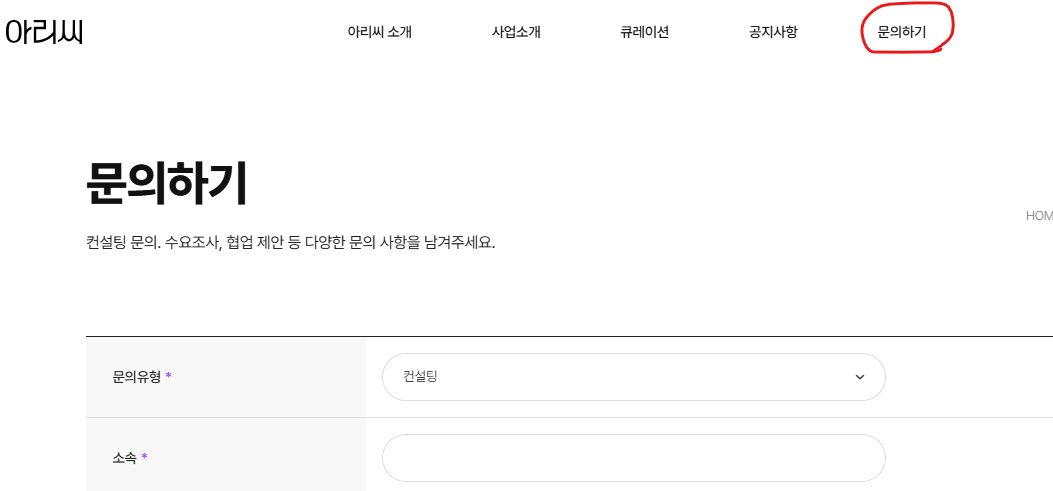Click the purple asterisk beside 문의유형

[x=169, y=375]
